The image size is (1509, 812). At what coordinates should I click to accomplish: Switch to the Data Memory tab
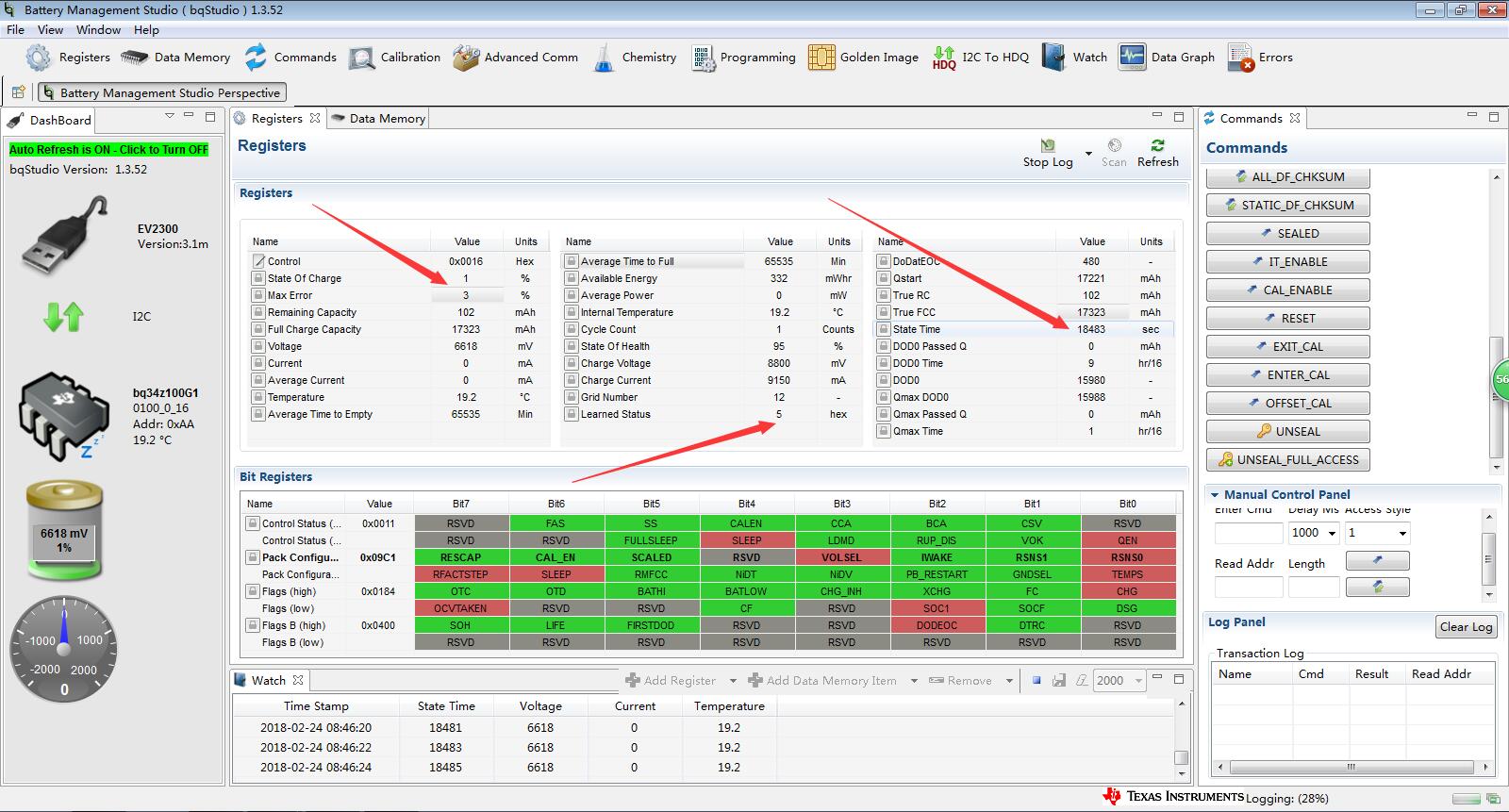tap(378, 118)
